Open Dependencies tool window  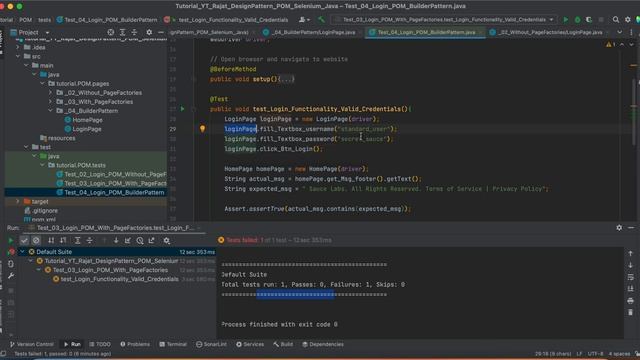[x=322, y=344]
